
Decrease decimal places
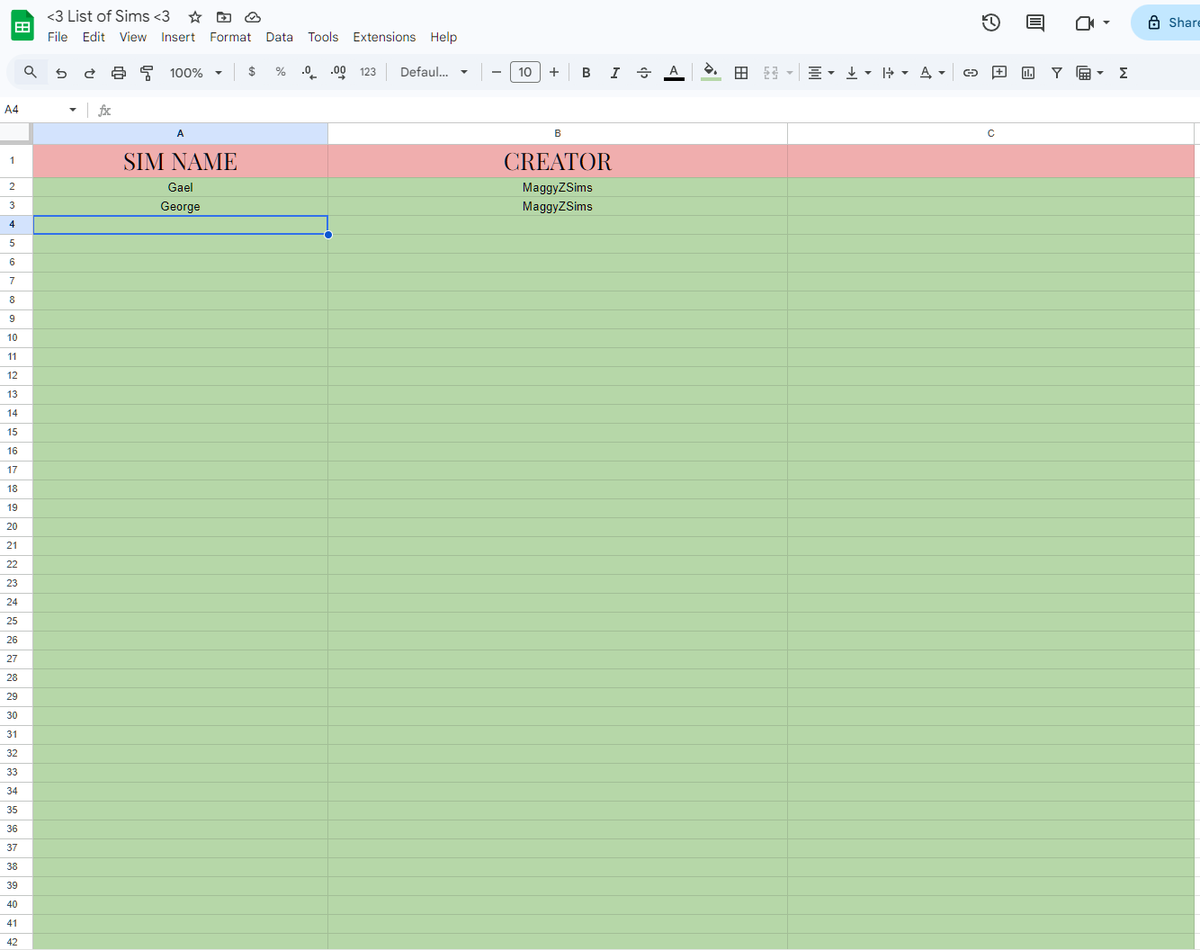click(309, 72)
